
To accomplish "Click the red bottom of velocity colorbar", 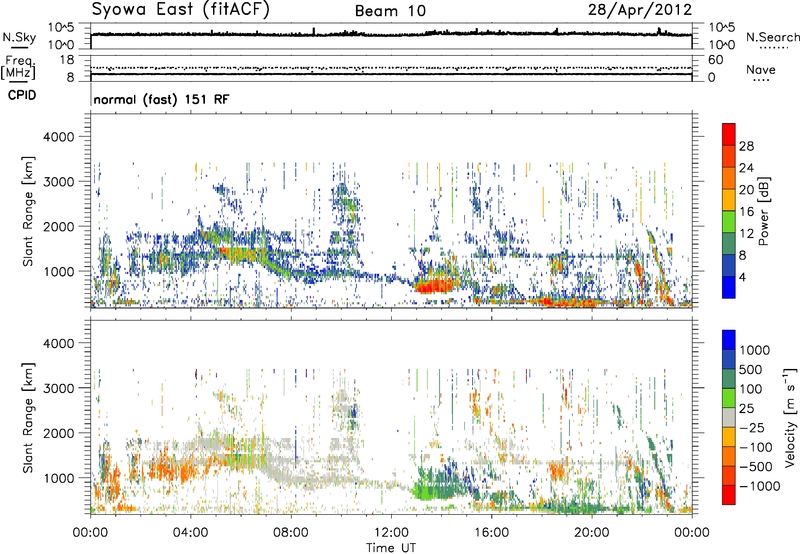I will (729, 495).
